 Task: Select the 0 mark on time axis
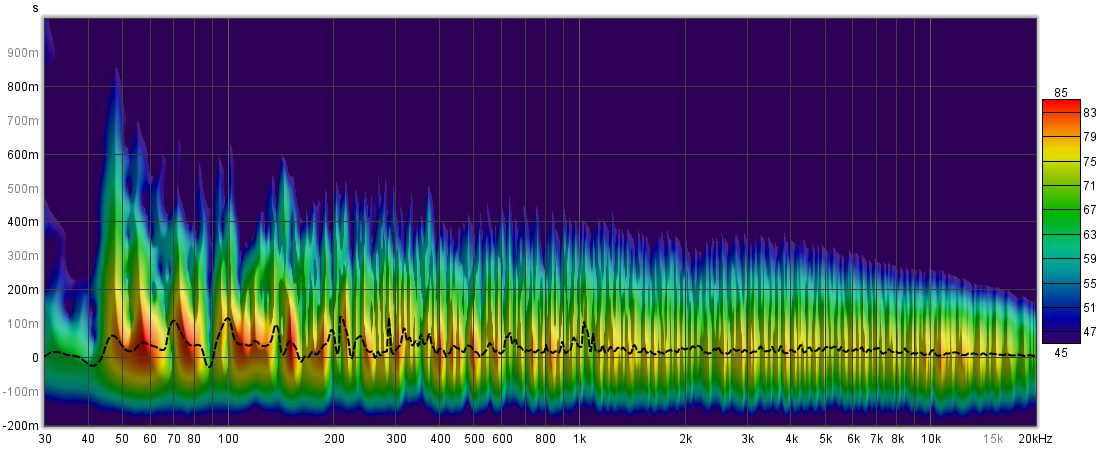coord(34,357)
